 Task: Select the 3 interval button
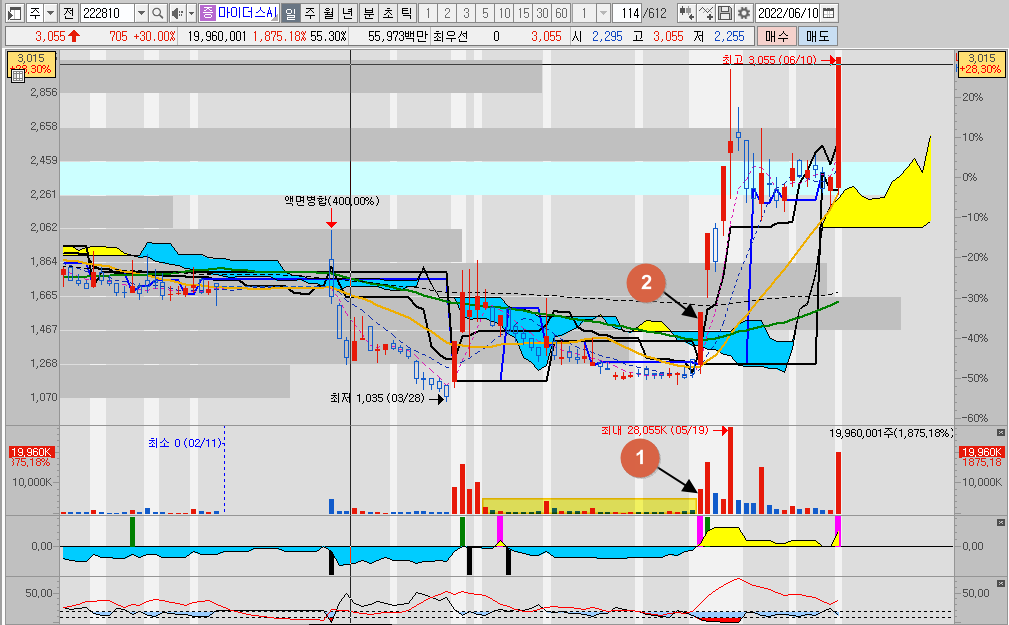pos(467,12)
